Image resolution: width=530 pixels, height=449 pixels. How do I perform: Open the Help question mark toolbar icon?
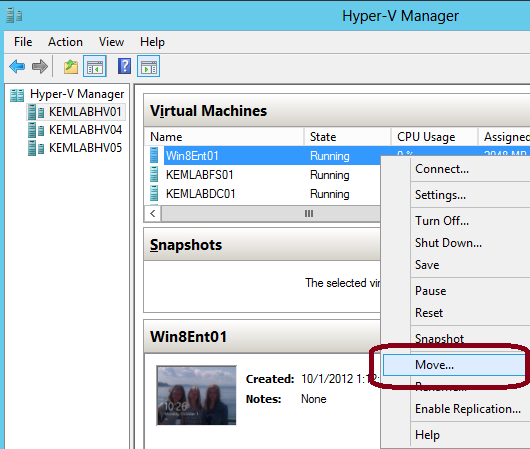pos(124,66)
